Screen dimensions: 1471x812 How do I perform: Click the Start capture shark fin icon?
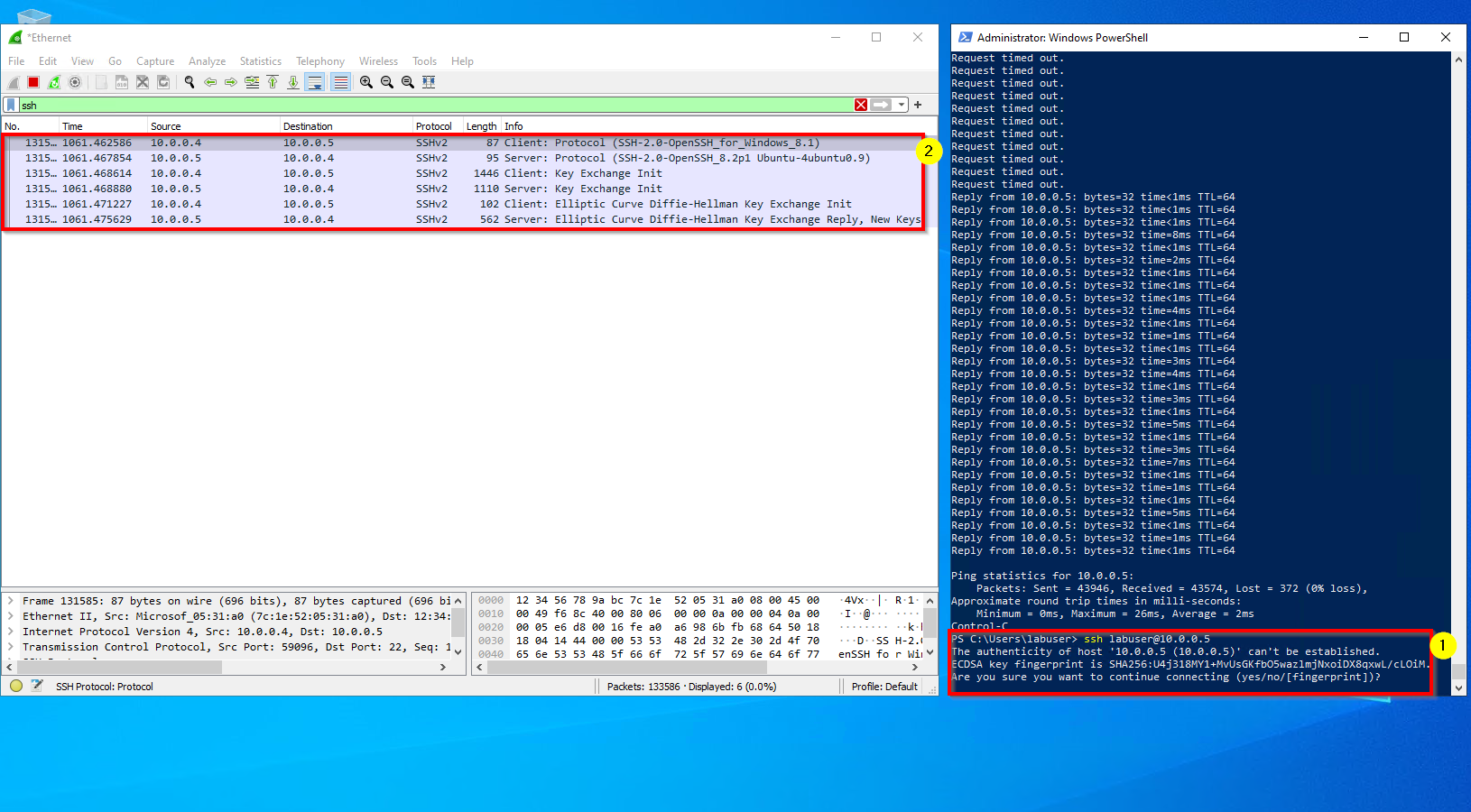point(14,82)
